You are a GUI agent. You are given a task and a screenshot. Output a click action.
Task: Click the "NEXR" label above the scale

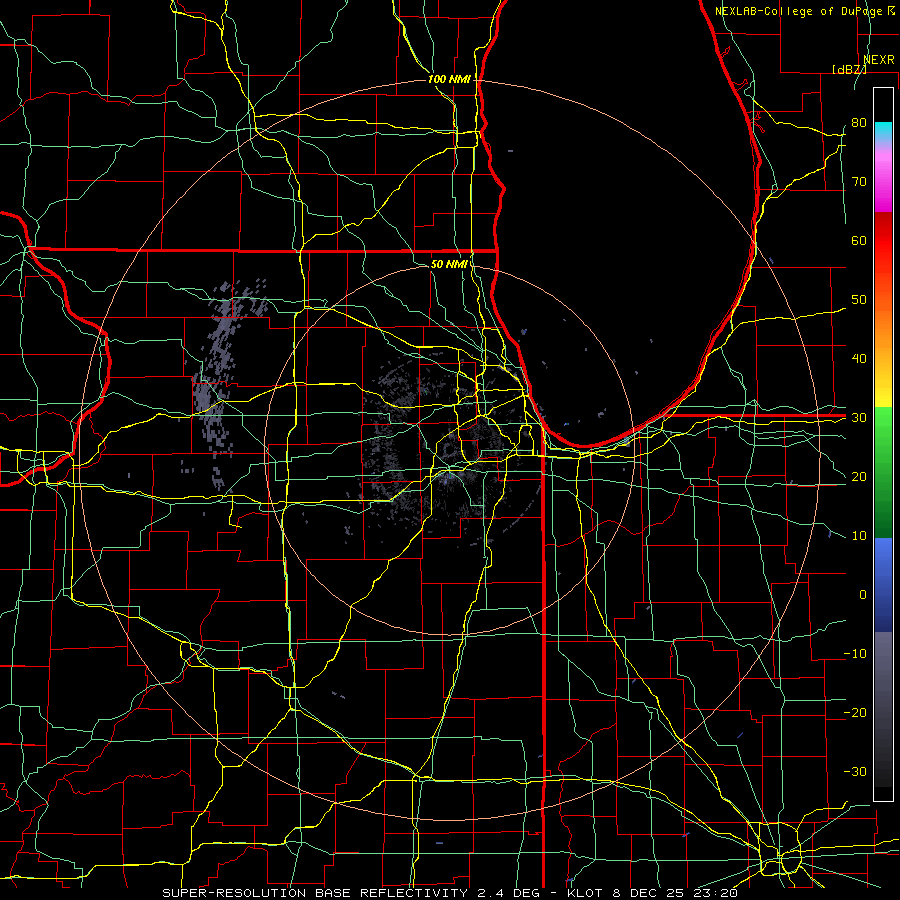[879, 60]
